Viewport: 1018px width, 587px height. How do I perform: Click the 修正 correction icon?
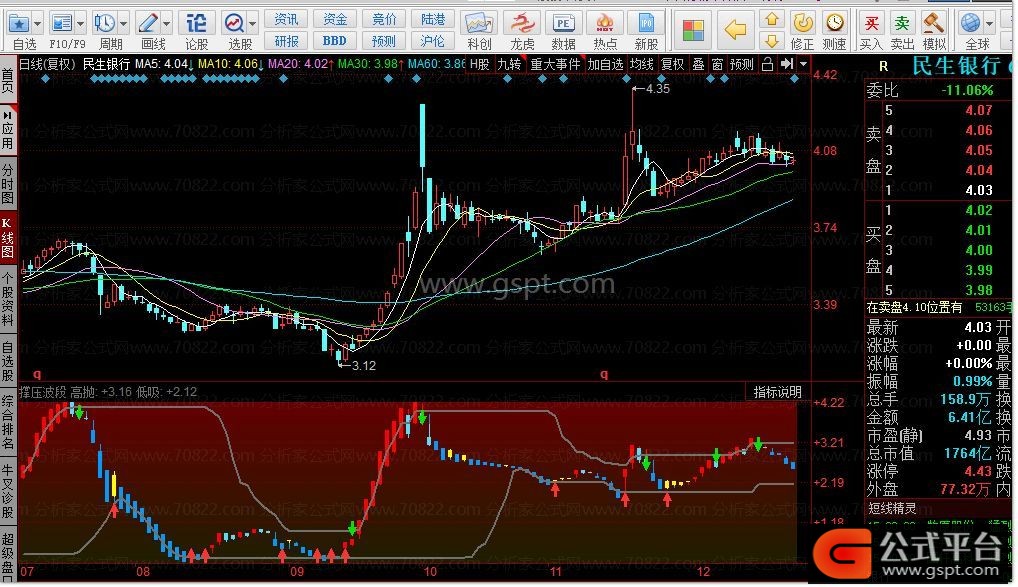coord(803,23)
